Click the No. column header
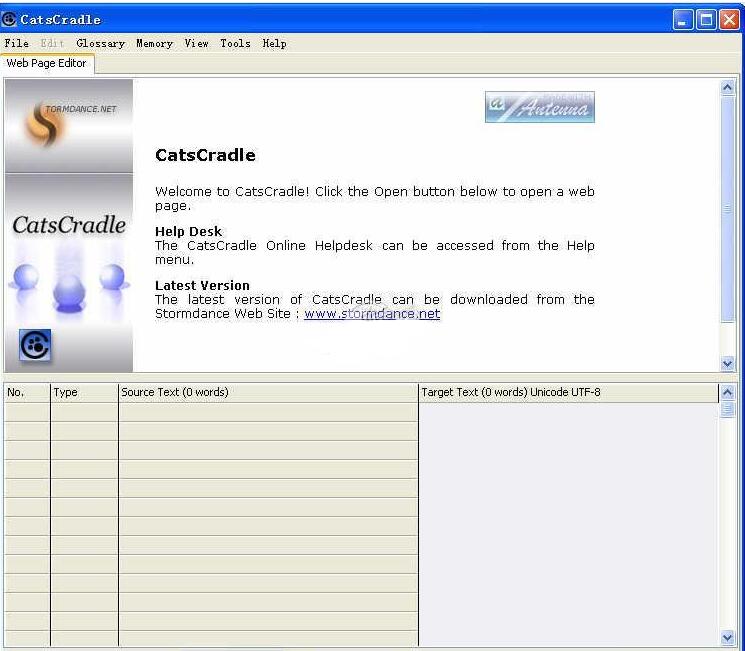 [x=27, y=393]
